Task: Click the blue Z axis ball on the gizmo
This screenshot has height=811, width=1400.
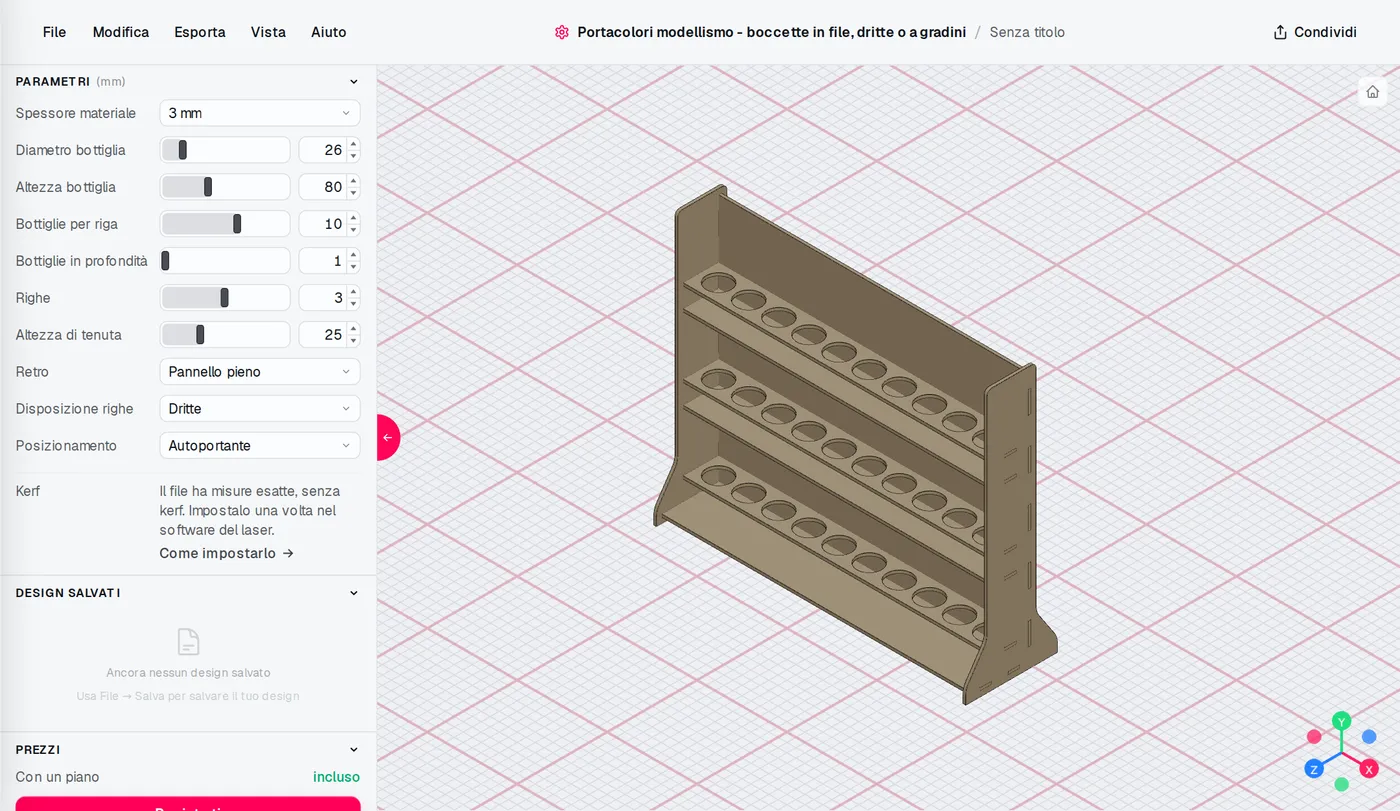Action: pos(1314,769)
